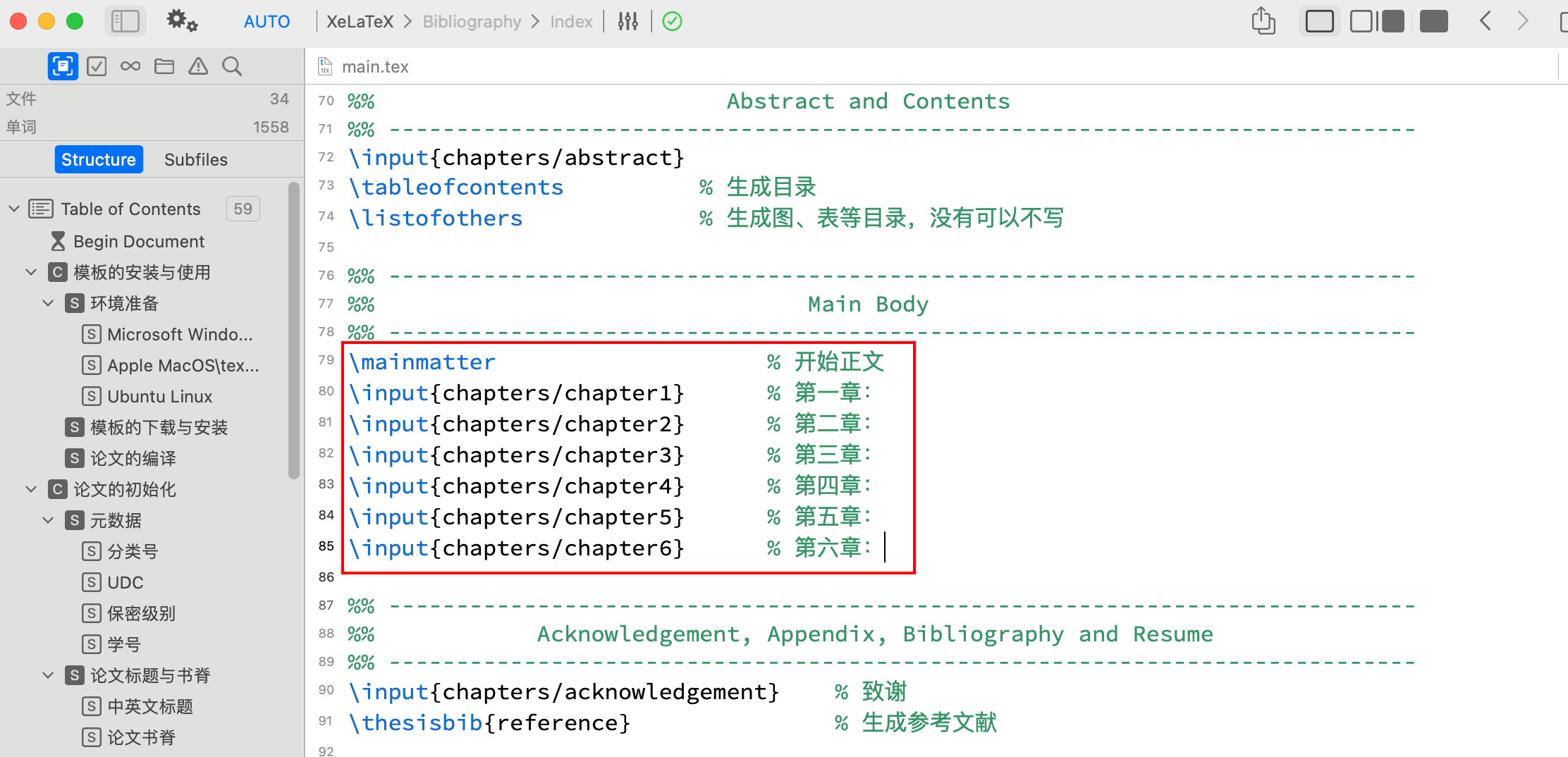This screenshot has height=757, width=1568.
Task: Open the warnings panel via triangle icon
Action: (x=198, y=66)
